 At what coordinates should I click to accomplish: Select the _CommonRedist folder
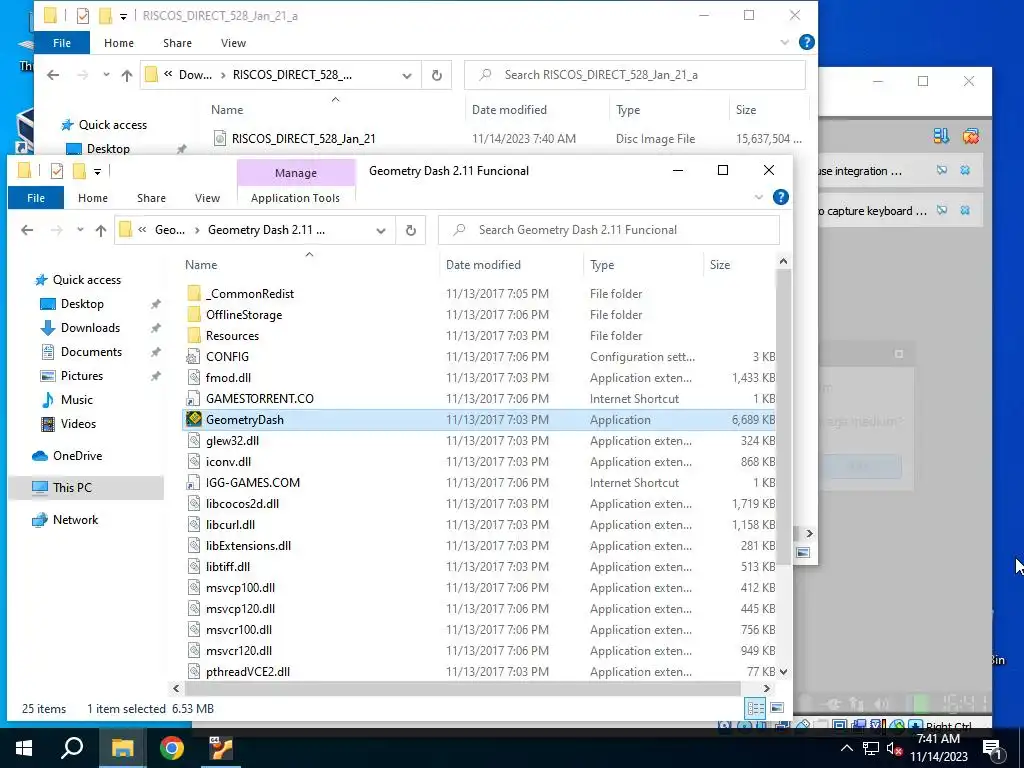pos(249,294)
